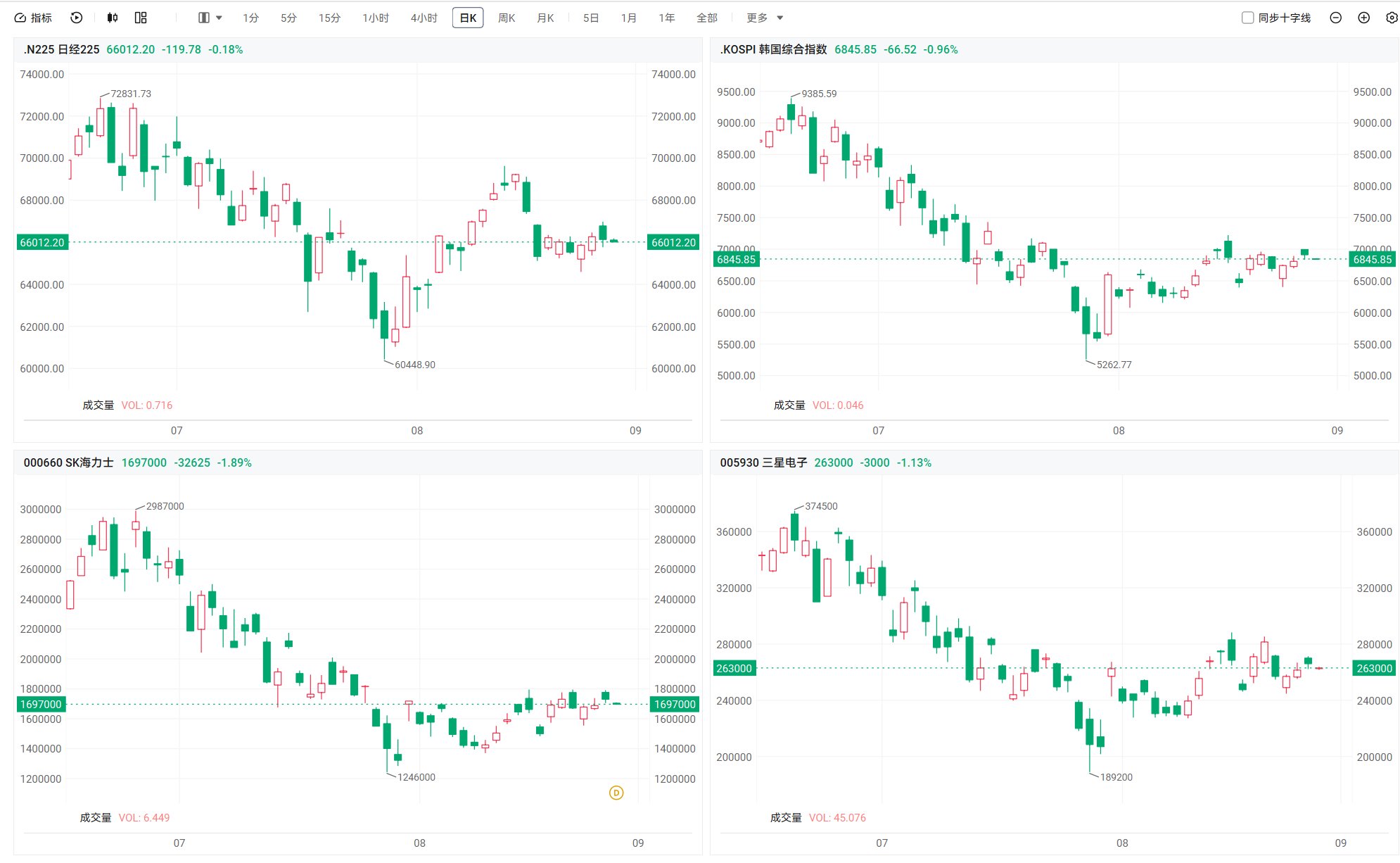Screen dimensions: 1400x863
Task: Click the .N225 日经225 chart title
Action: 62,49
